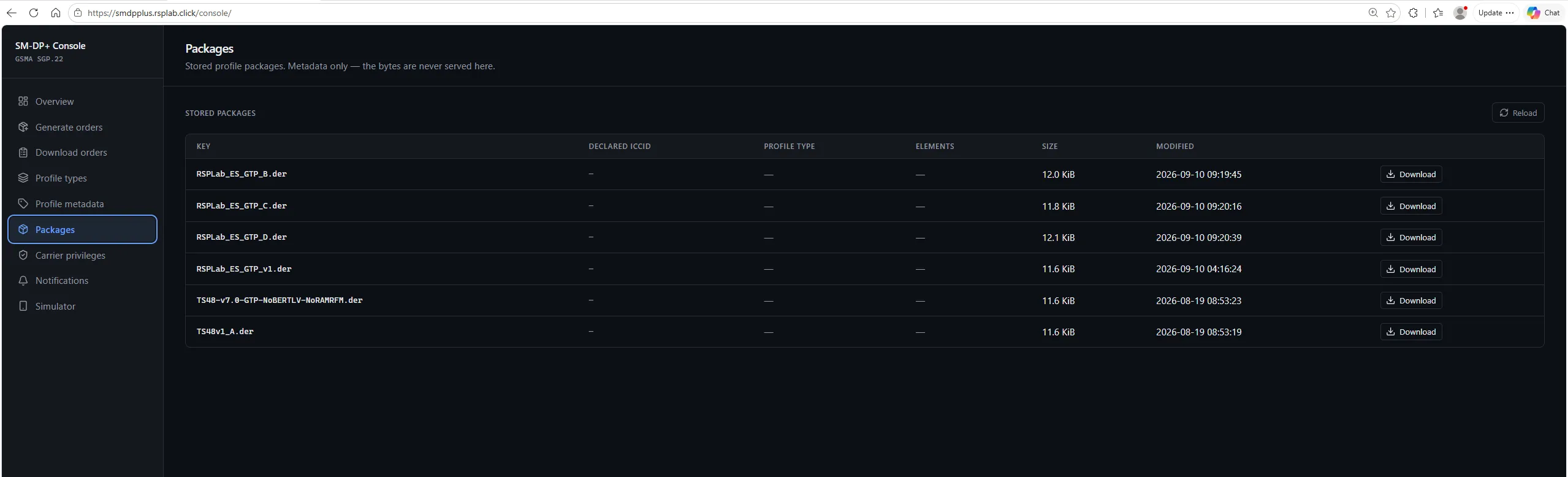
Task: Select the TS48v1_A.der key text
Action: click(225, 332)
